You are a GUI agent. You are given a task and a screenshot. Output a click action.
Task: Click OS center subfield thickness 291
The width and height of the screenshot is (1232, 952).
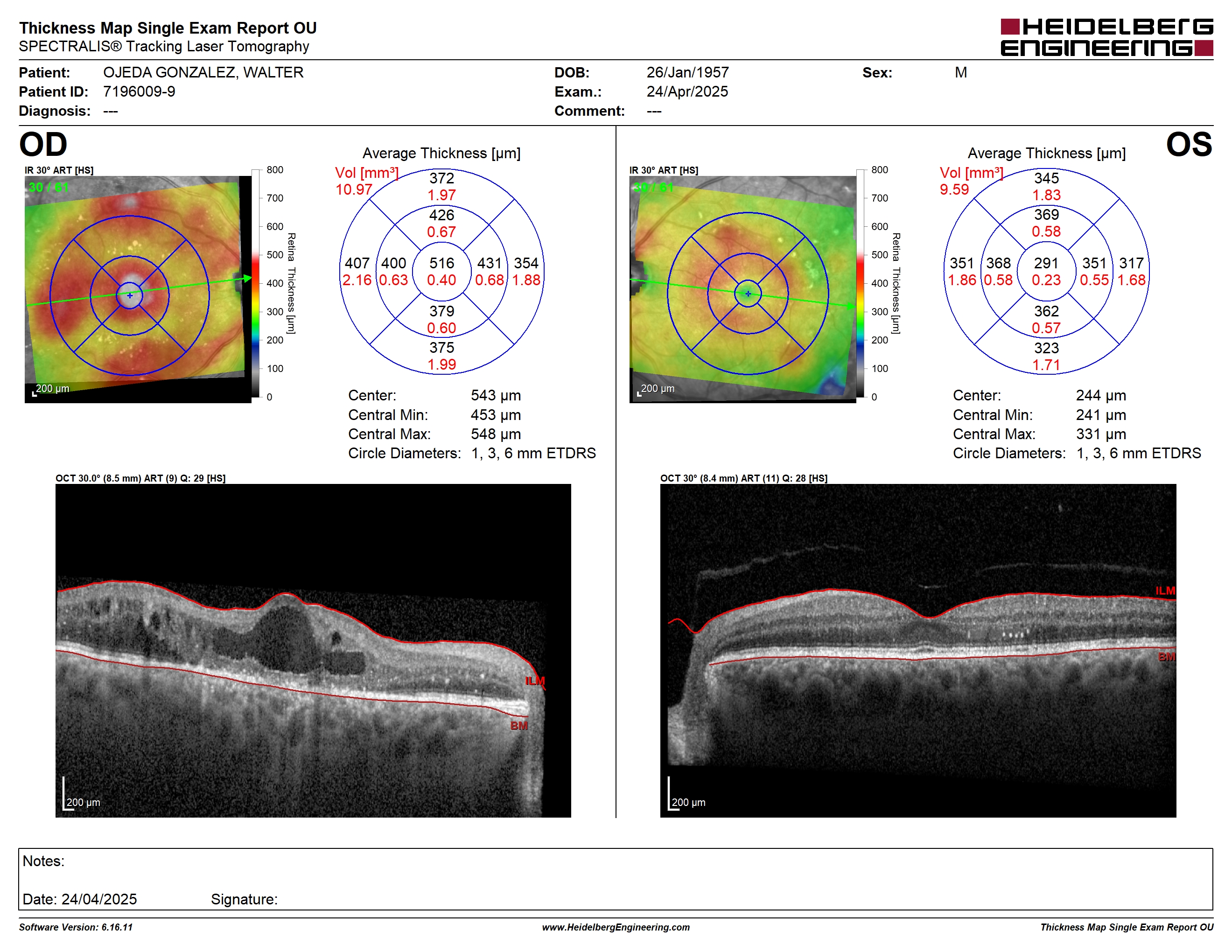[x=1046, y=263]
